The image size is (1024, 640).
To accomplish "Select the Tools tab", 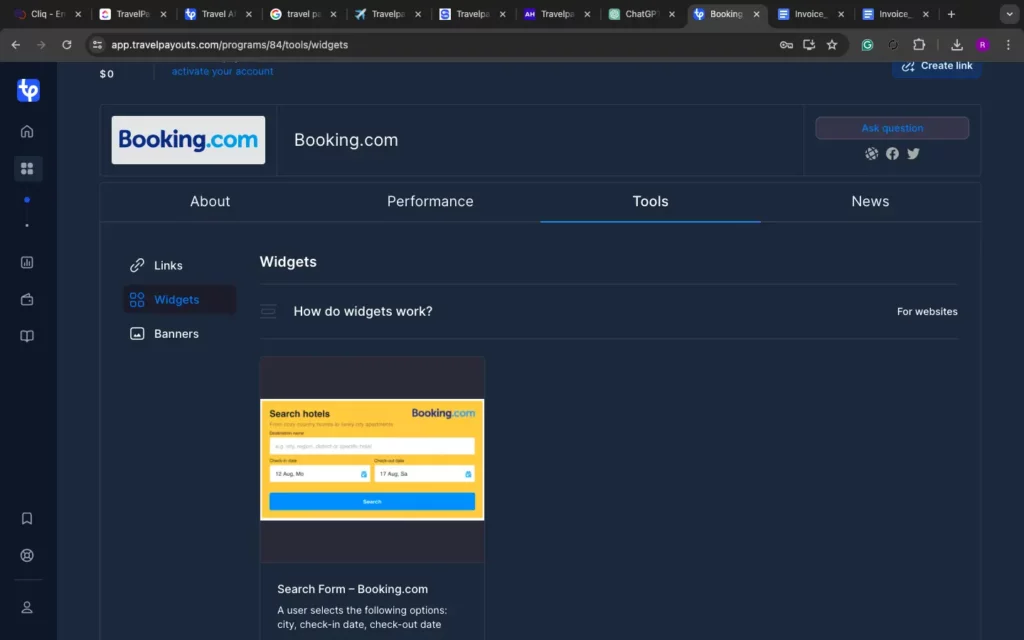I will [x=650, y=201].
